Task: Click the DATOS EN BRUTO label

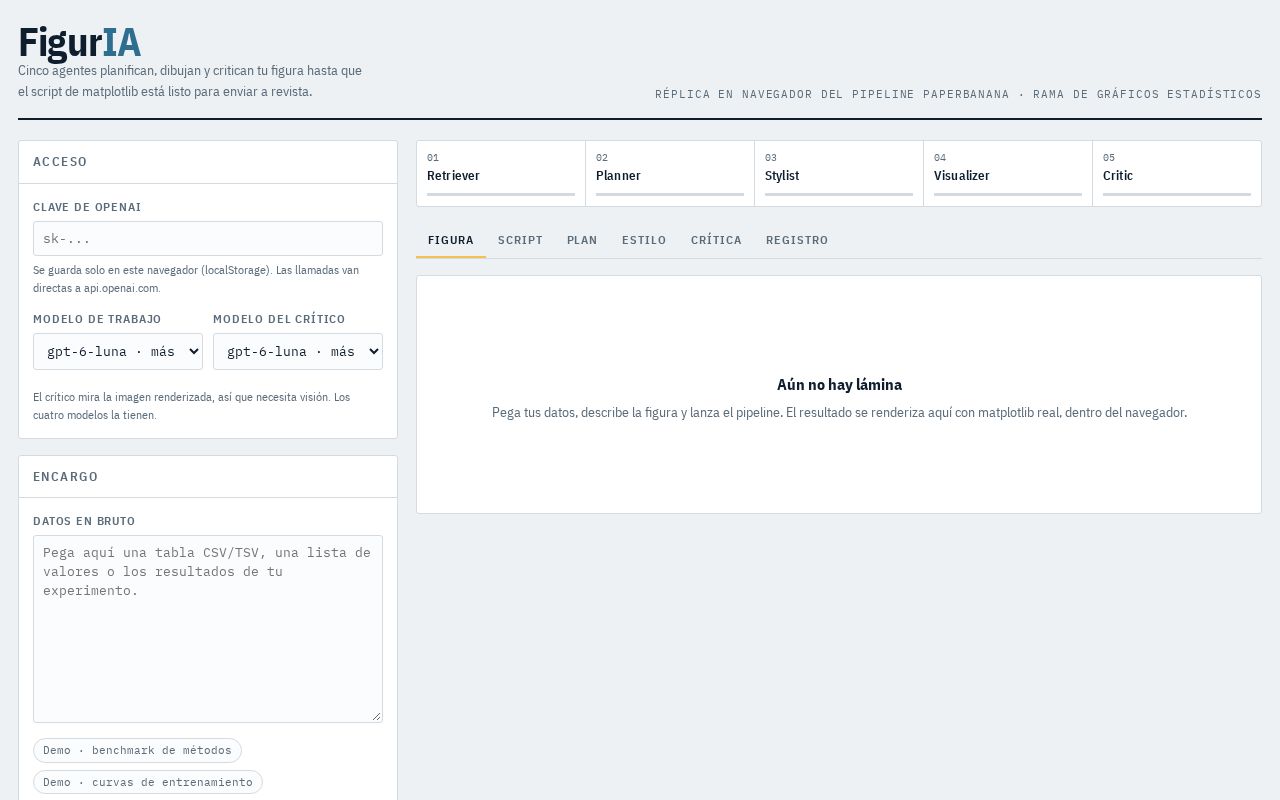Action: point(84,521)
